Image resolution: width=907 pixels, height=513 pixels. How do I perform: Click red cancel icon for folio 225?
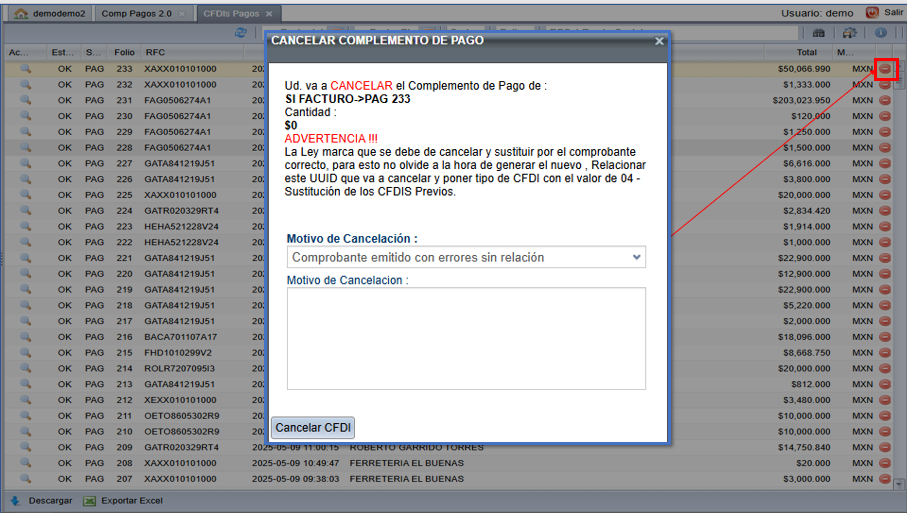click(885, 195)
